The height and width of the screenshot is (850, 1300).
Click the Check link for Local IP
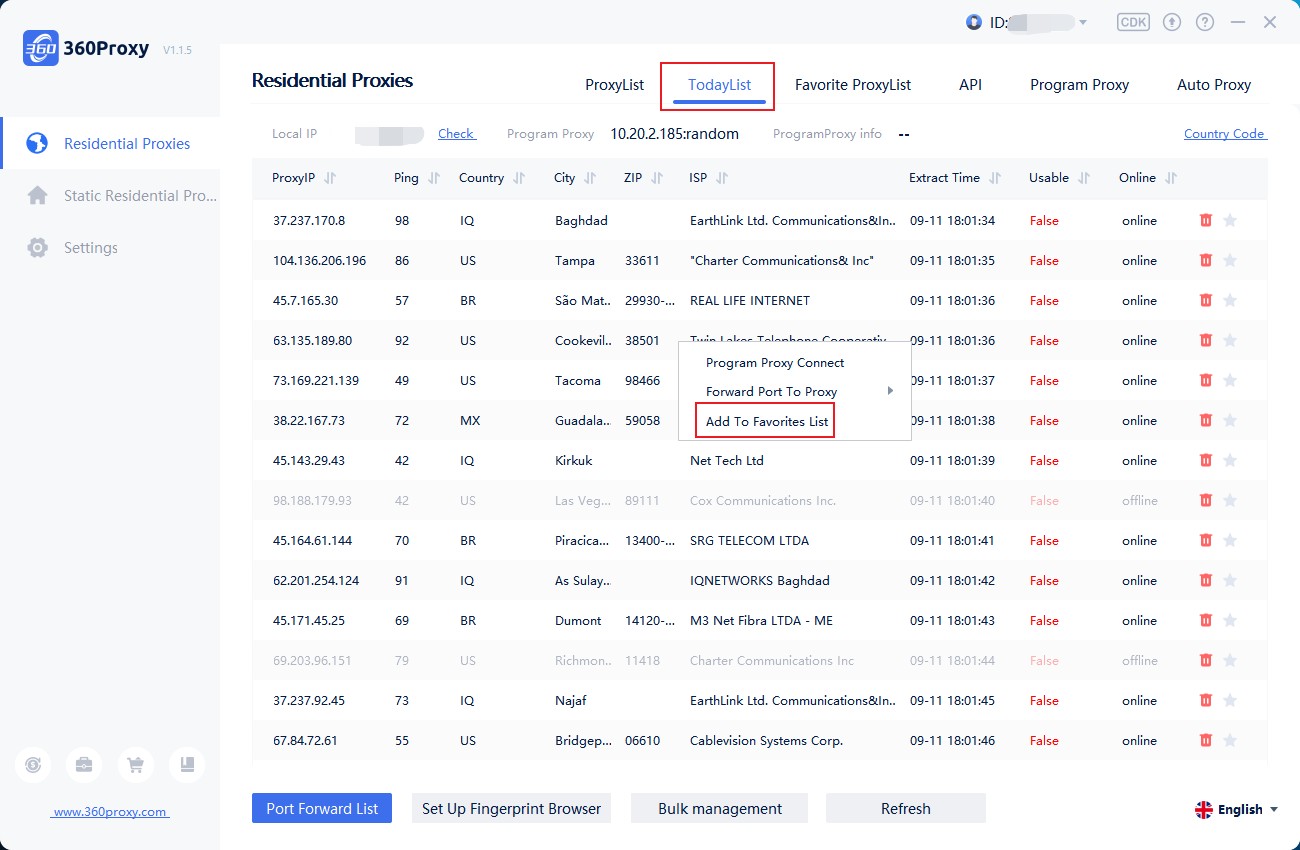click(x=457, y=134)
